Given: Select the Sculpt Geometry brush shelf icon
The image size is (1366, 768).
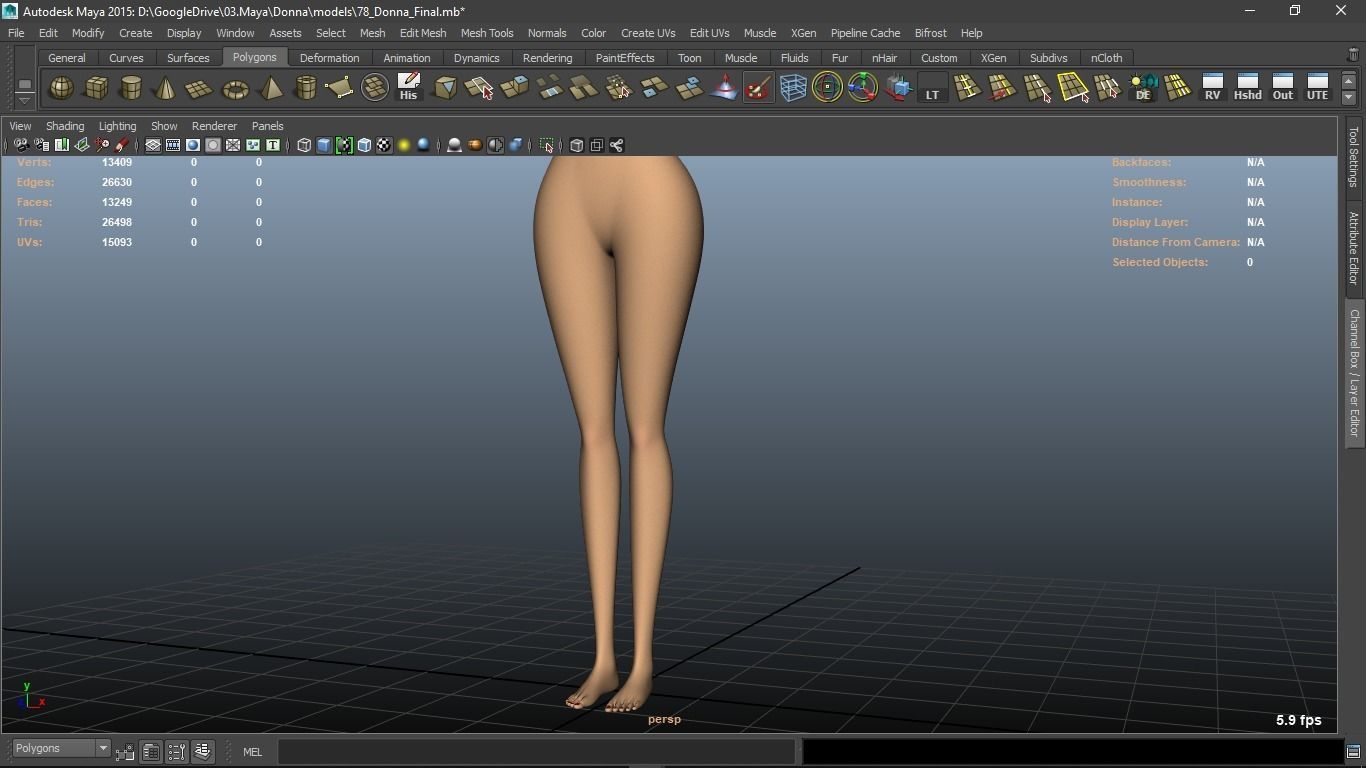Looking at the screenshot, I should click(759, 88).
